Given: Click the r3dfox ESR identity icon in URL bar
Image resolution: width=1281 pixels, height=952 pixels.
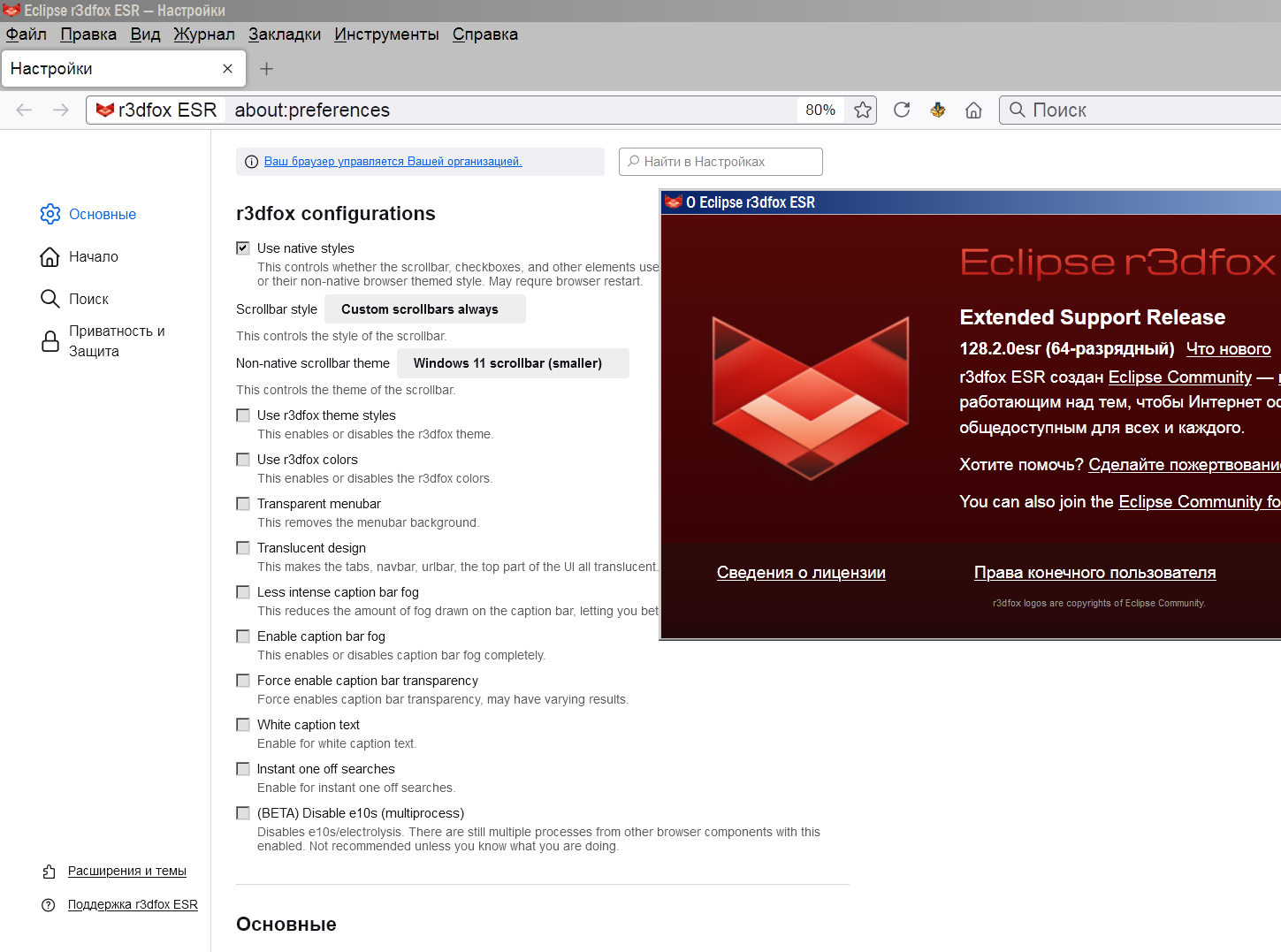Looking at the screenshot, I should pyautogui.click(x=105, y=110).
